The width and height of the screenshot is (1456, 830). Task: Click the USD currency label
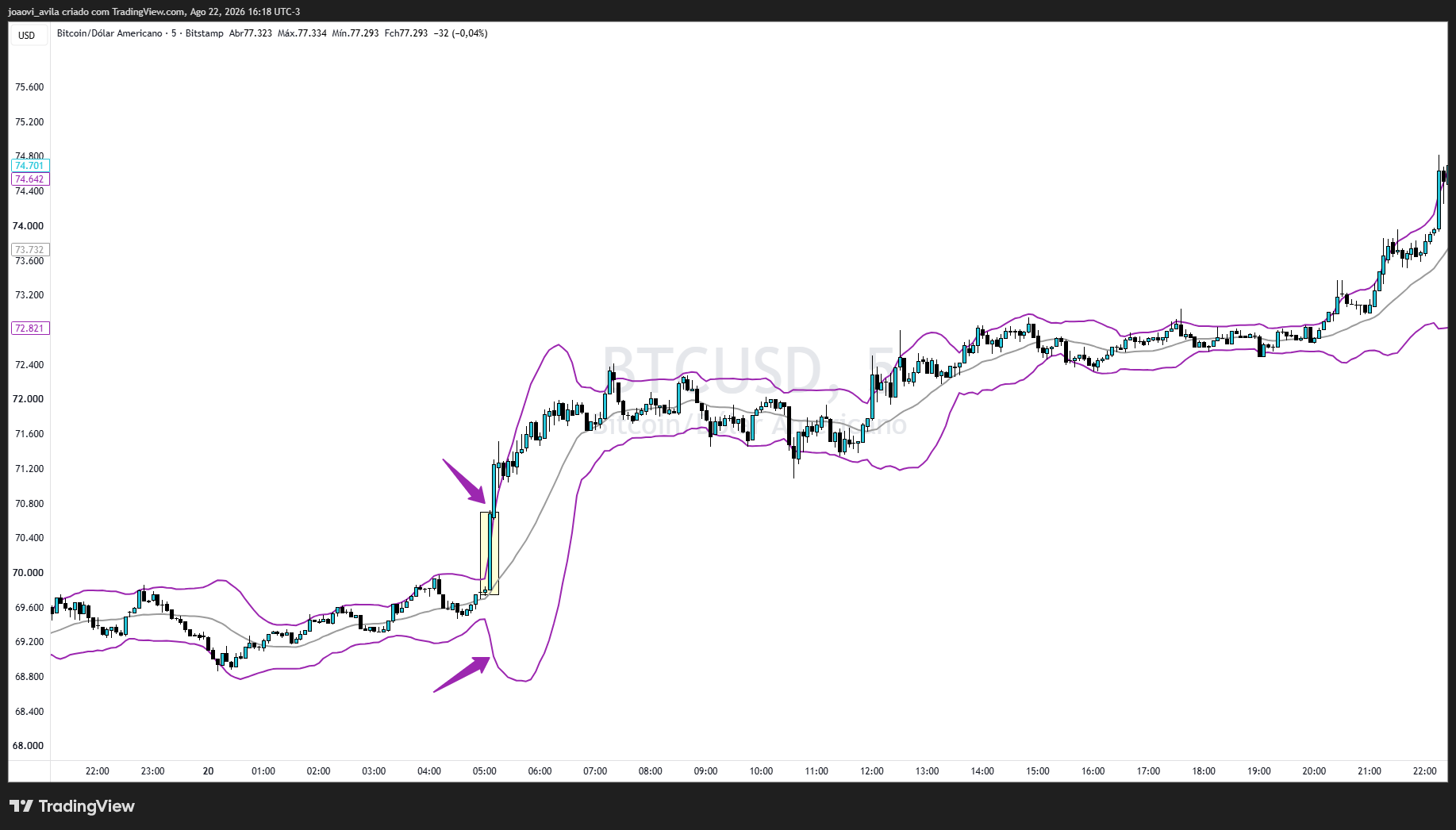coord(27,35)
